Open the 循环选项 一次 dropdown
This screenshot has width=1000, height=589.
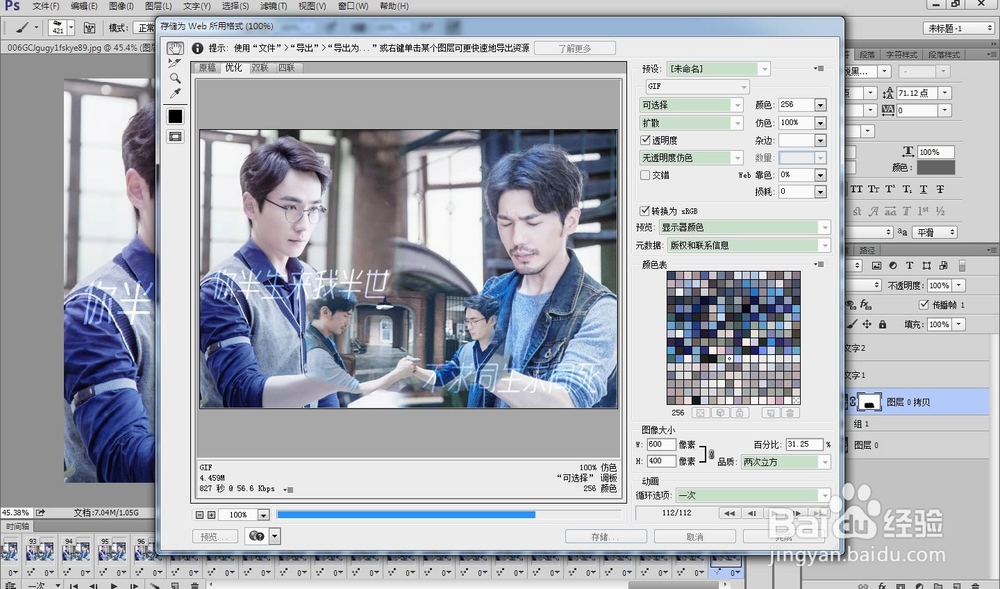753,495
